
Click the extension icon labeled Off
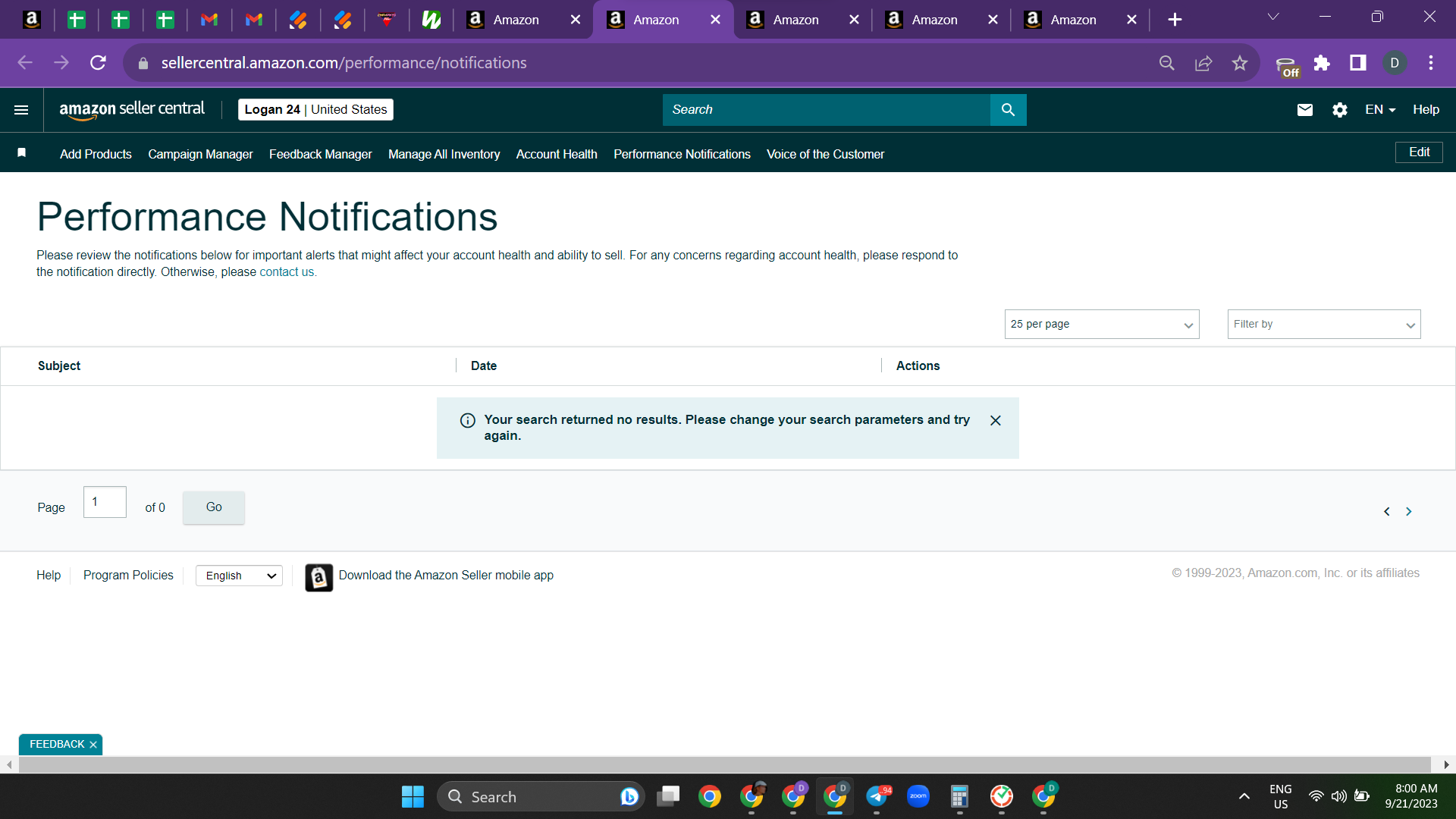click(1287, 66)
